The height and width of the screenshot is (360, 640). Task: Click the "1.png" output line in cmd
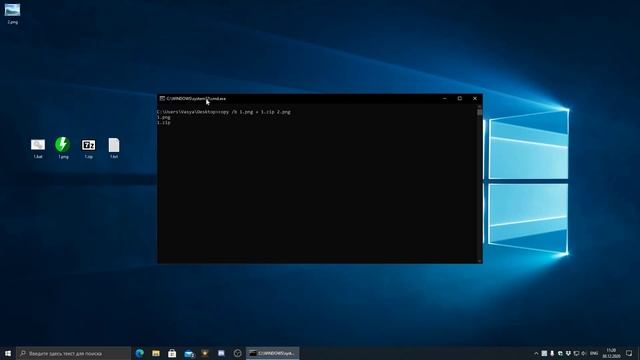click(164, 117)
